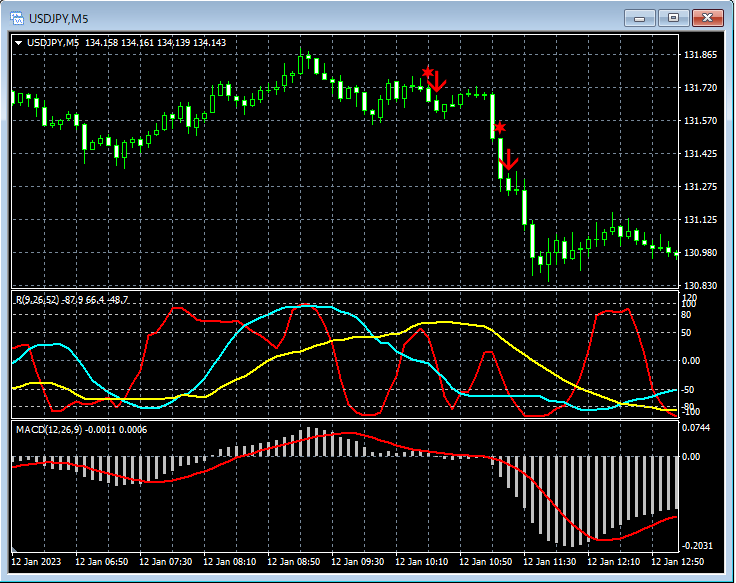Minimize the USDJPY,M5 chart window
The height and width of the screenshot is (583, 736).
pos(639,18)
